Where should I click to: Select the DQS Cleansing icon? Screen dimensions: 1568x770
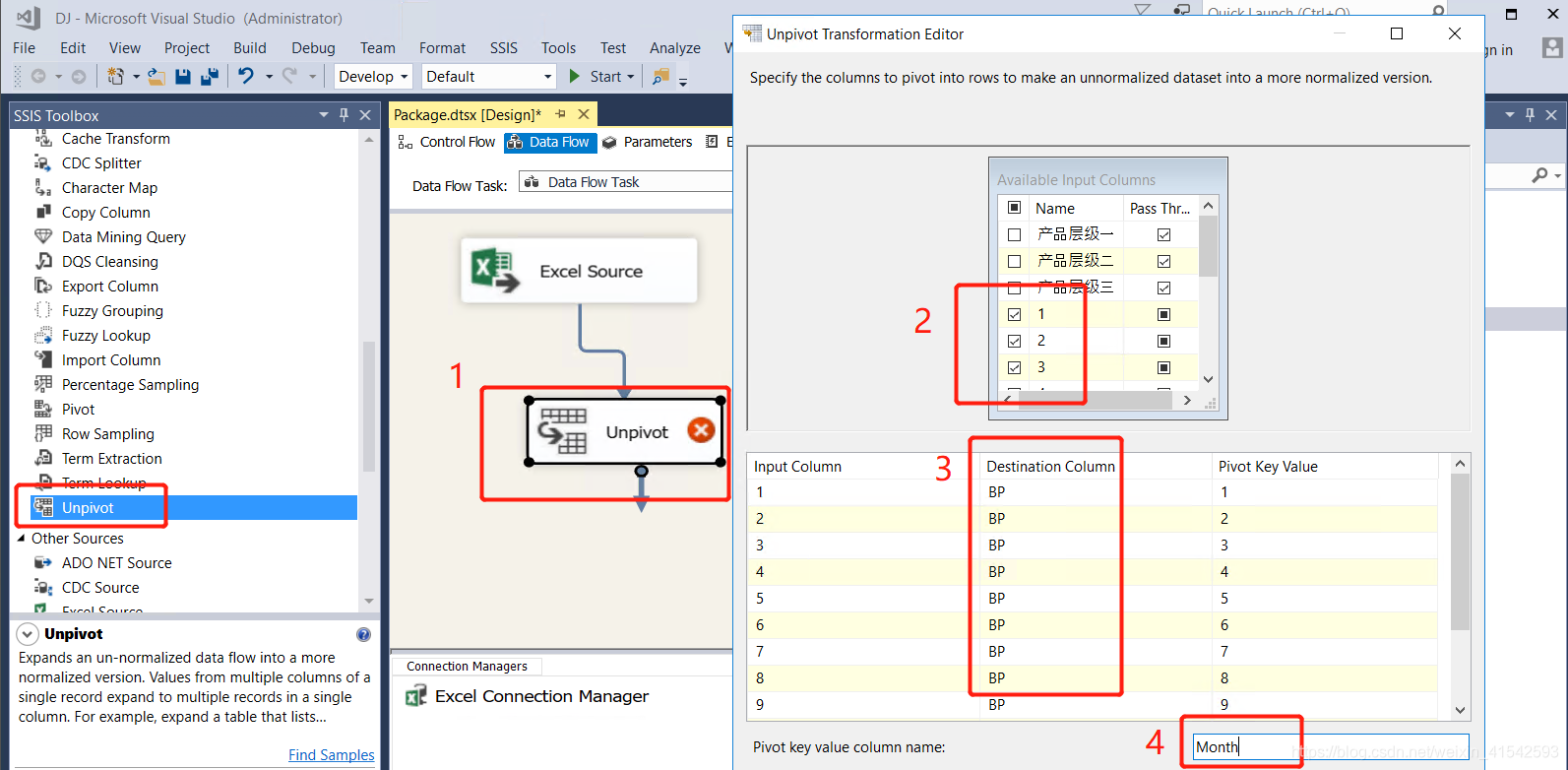click(43, 261)
